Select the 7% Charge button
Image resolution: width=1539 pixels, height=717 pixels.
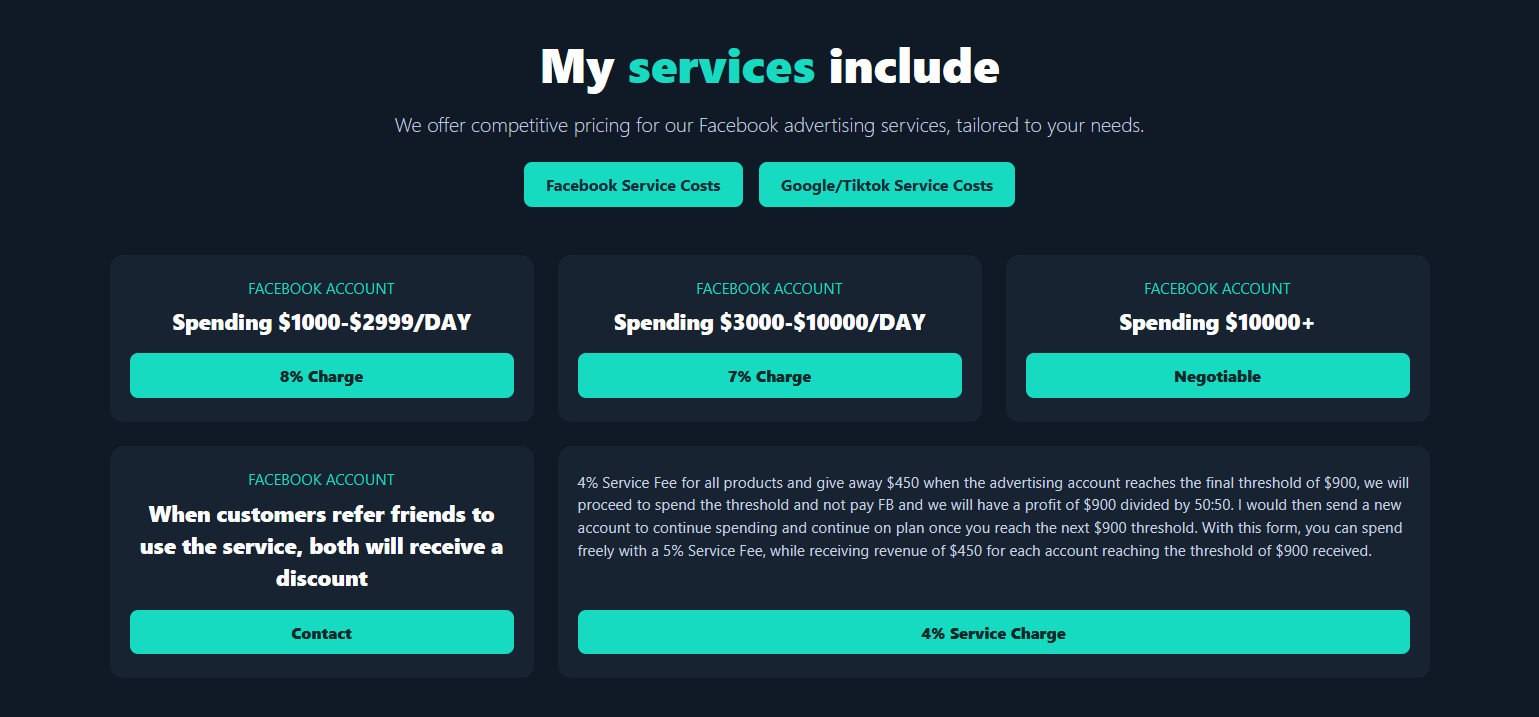769,376
